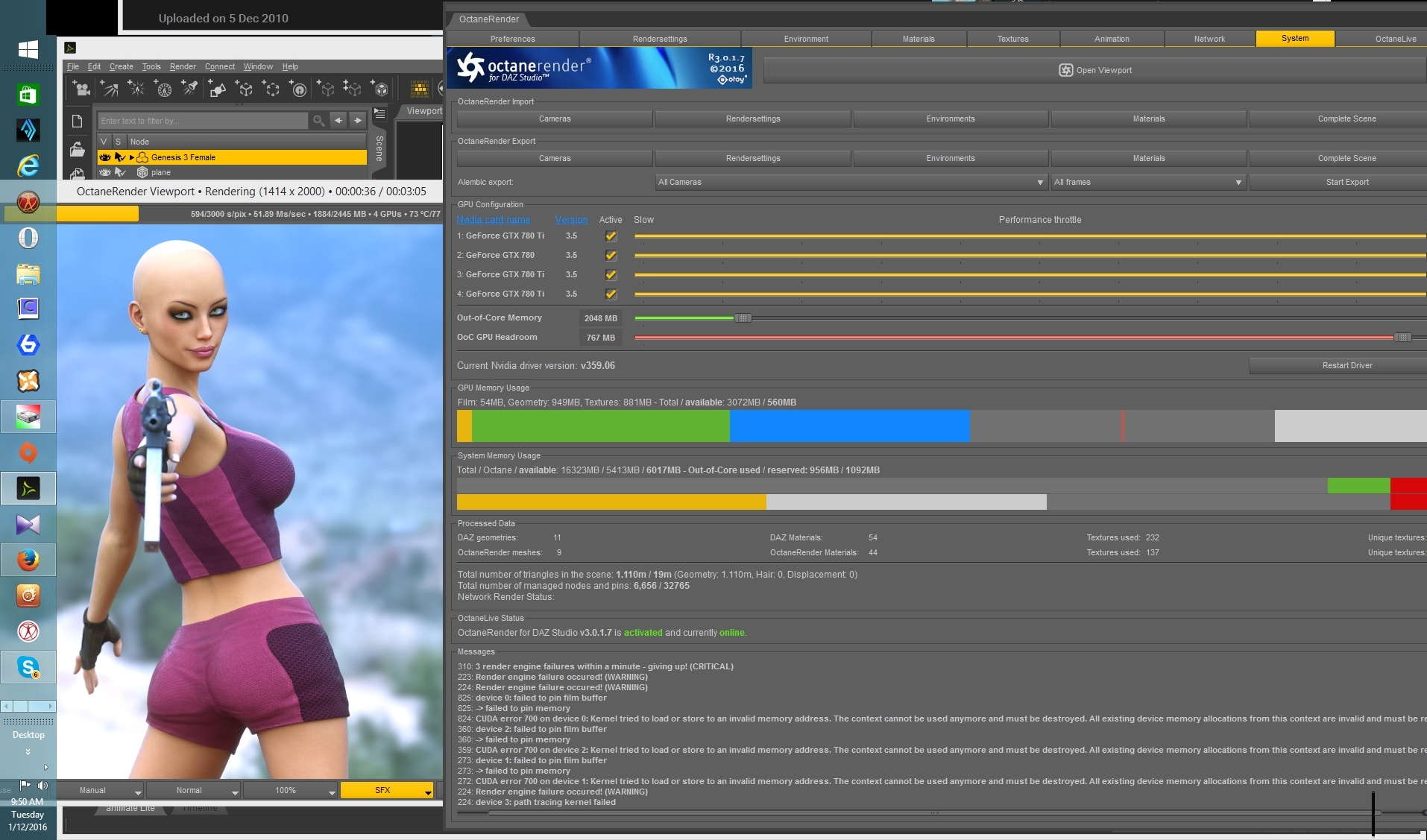Click the New Scene document icon
This screenshot has height=840, width=1427.
click(x=77, y=121)
